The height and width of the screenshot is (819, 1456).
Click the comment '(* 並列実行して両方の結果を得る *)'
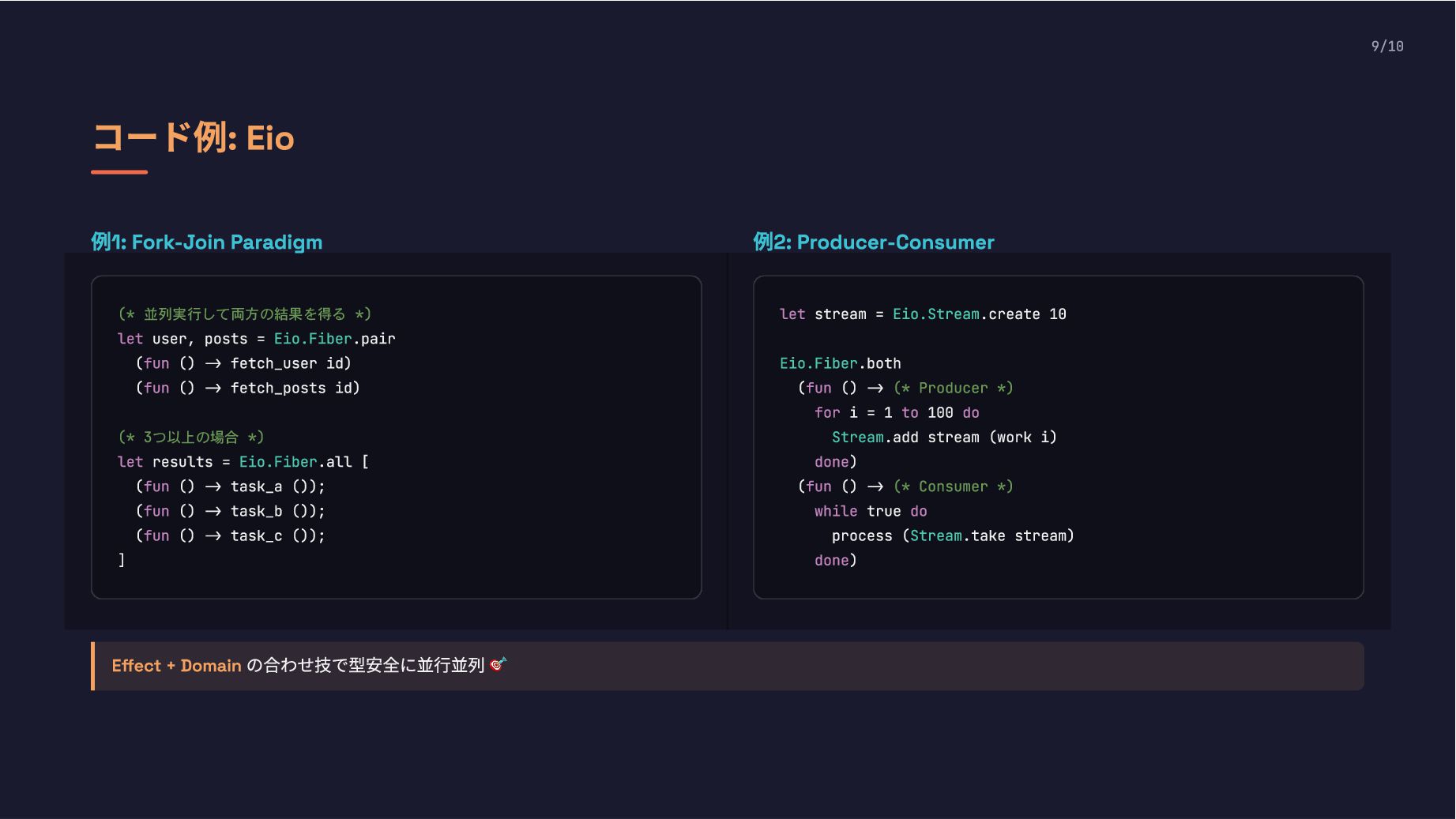[244, 314]
